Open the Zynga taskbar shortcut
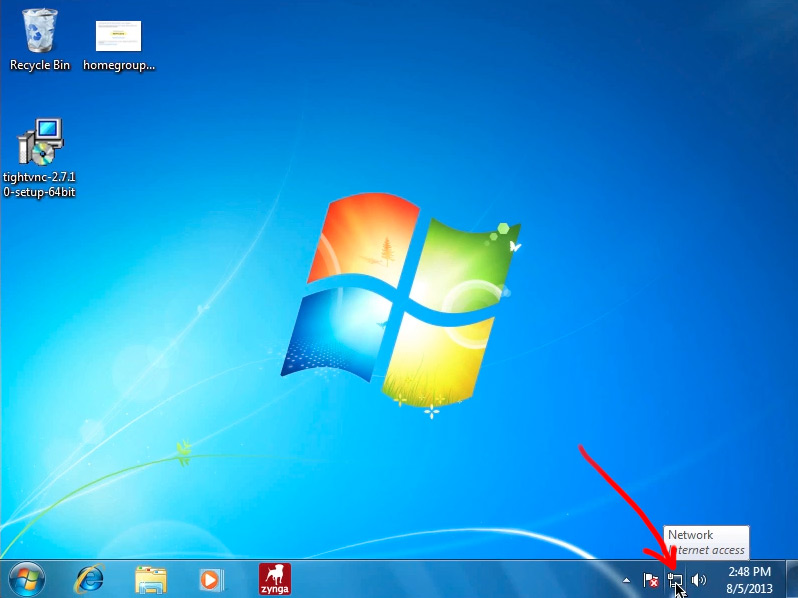Image resolution: width=798 pixels, height=598 pixels. 275,579
